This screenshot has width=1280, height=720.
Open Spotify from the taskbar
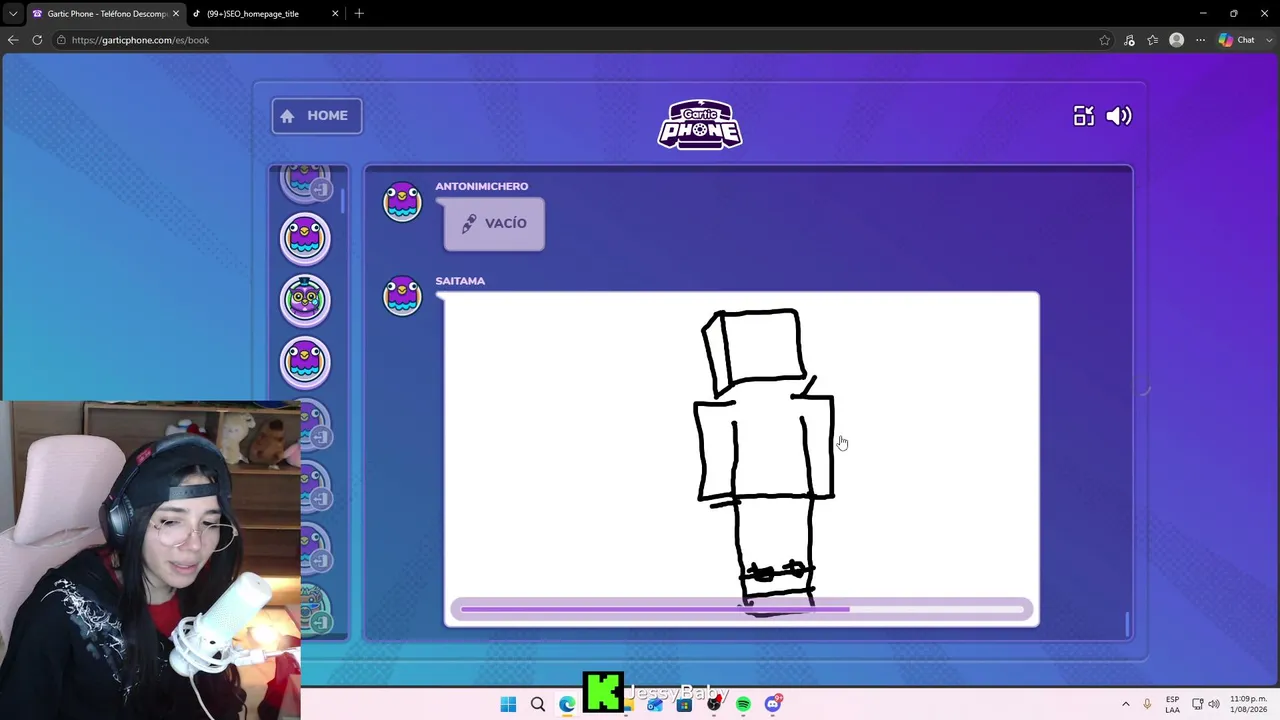(743, 704)
